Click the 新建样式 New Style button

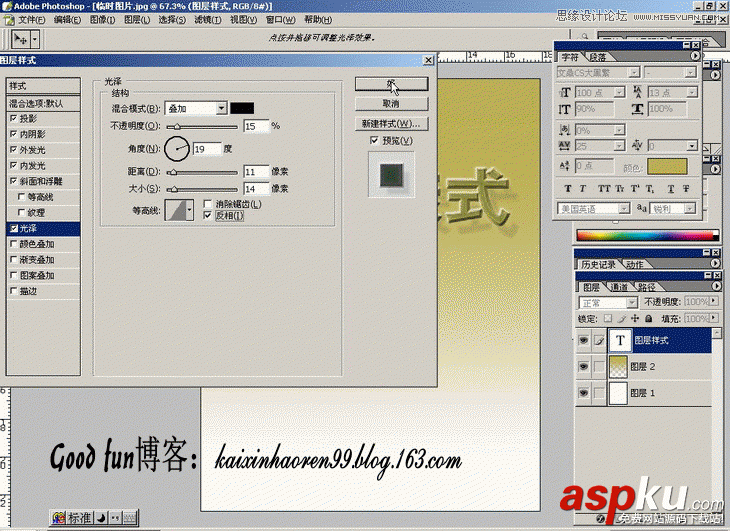click(x=391, y=123)
